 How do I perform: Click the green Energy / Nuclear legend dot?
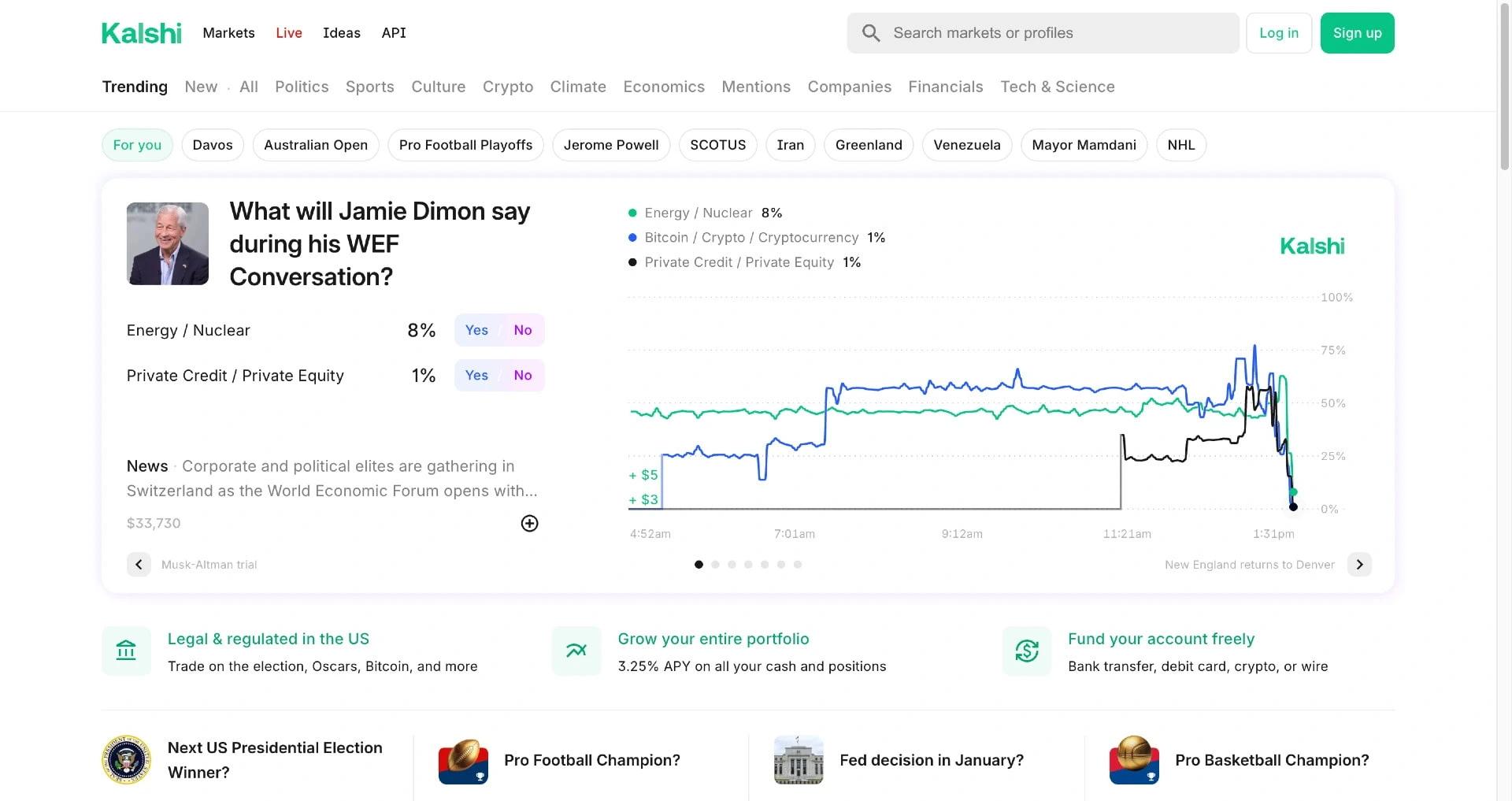[x=632, y=213]
